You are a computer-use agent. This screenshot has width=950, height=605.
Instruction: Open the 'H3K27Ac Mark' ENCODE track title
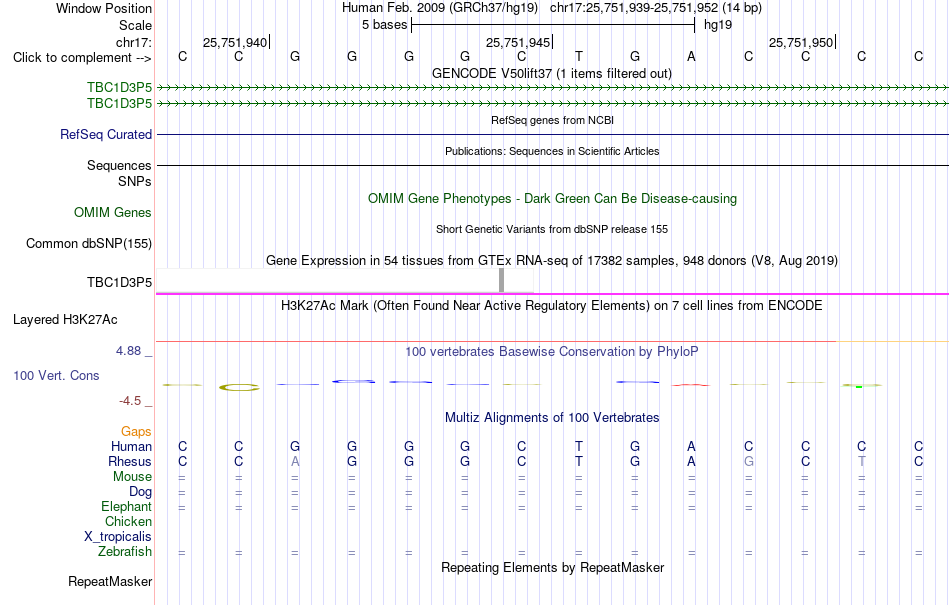point(552,305)
